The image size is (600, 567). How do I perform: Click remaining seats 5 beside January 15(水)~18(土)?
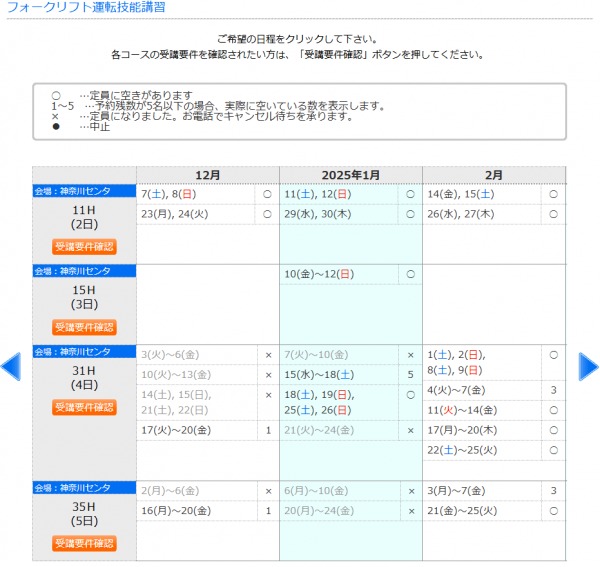(410, 374)
